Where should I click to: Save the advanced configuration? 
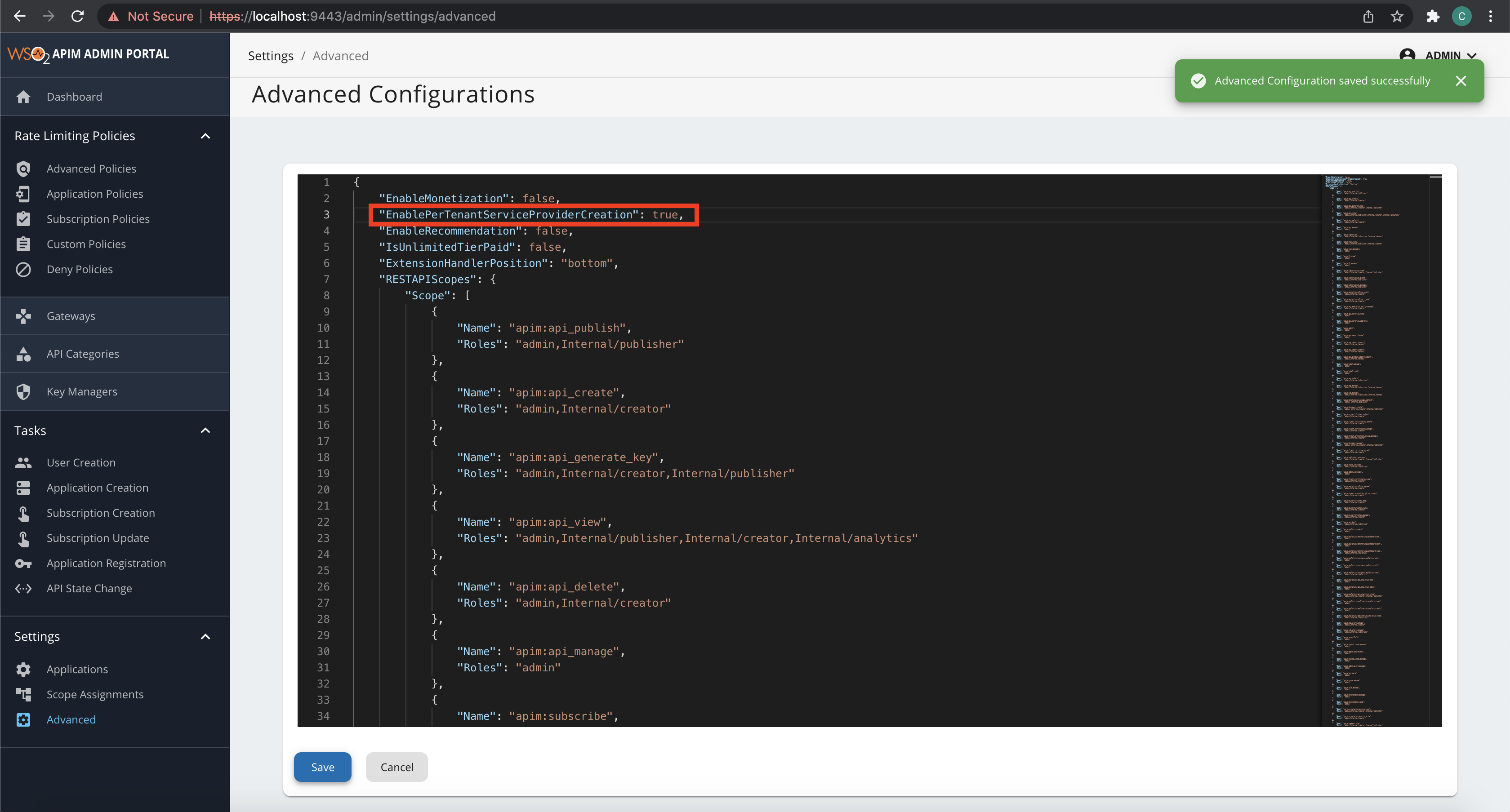tap(322, 767)
